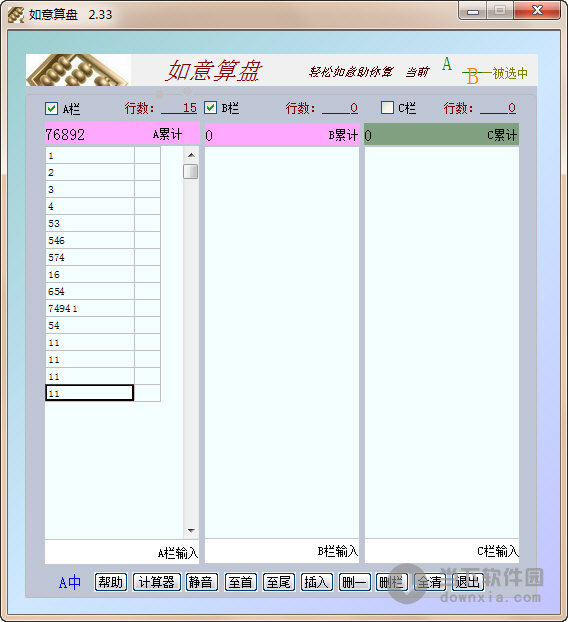Image resolution: width=568 pixels, height=622 pixels.
Task: Click the 删栏 delete column button
Action: (x=391, y=582)
